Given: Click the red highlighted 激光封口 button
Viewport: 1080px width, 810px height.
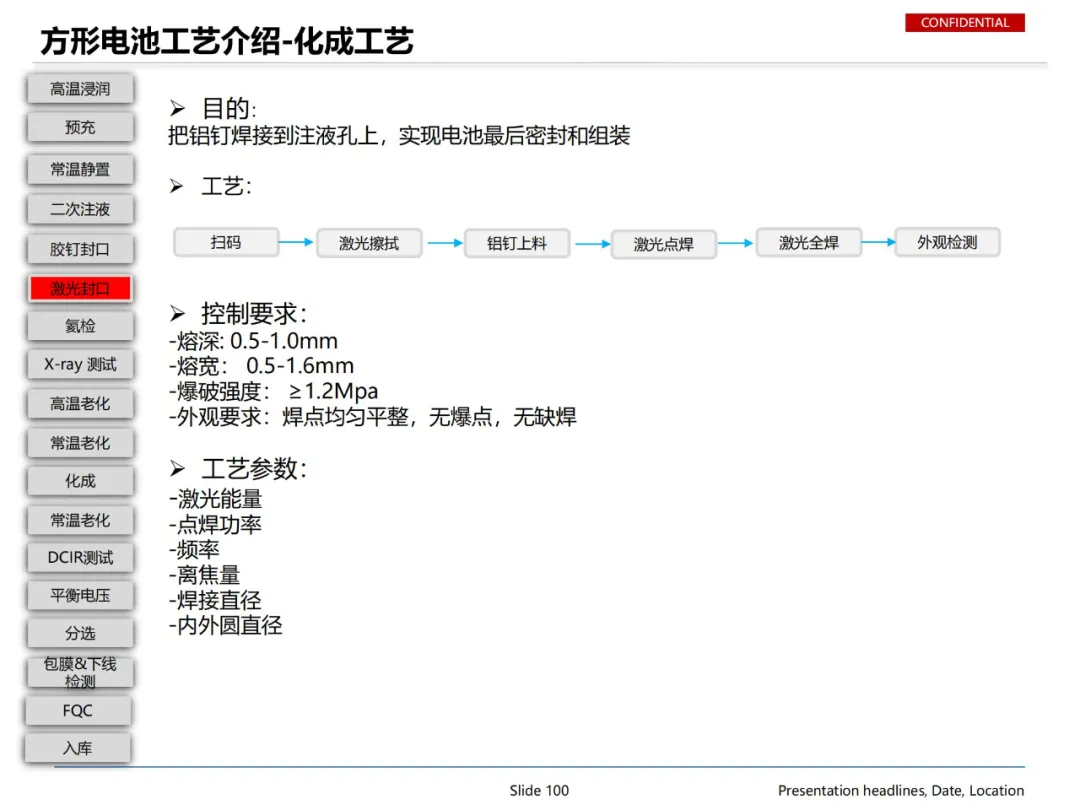Looking at the screenshot, I should [80, 289].
